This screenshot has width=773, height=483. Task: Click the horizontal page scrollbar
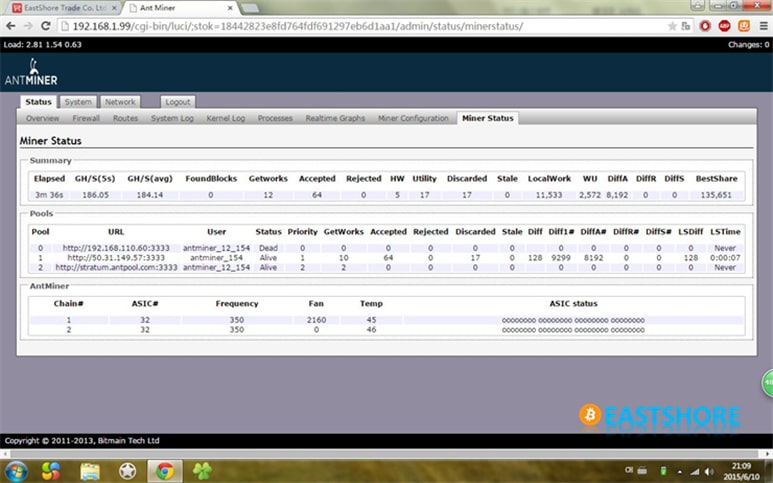pyautogui.click(x=383, y=454)
